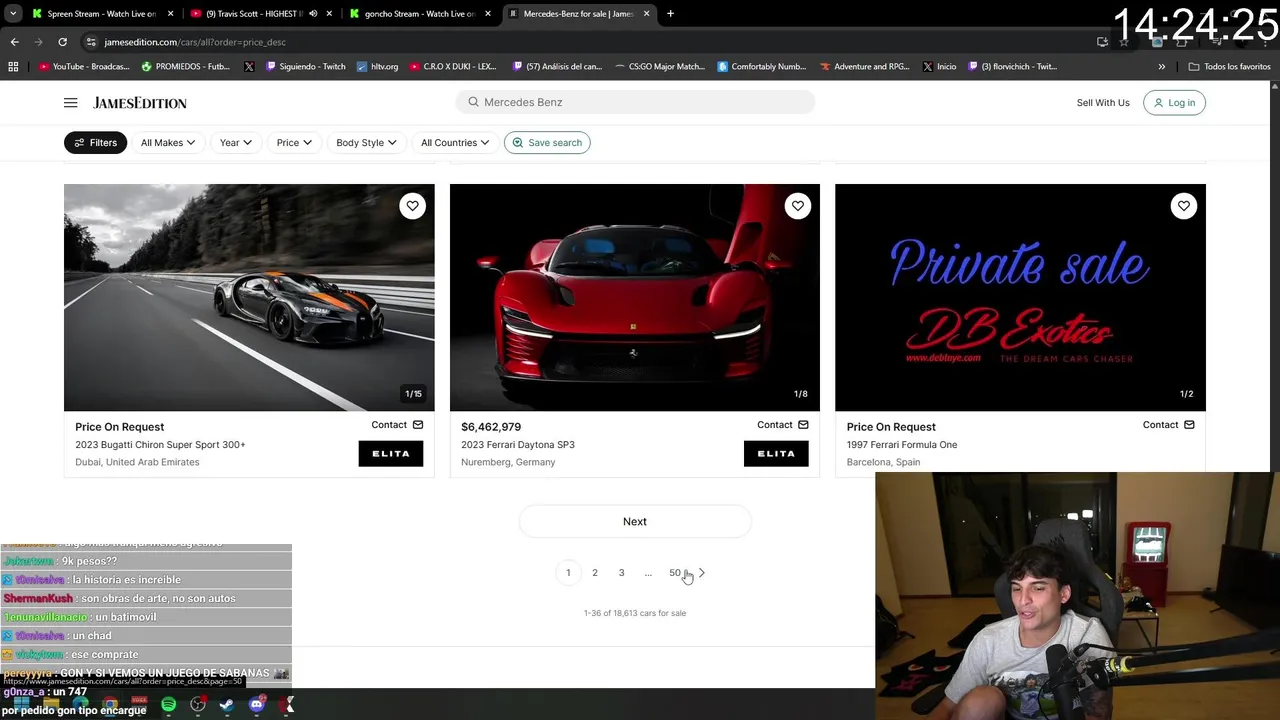Image resolution: width=1280 pixels, height=720 pixels.
Task: Open Spotify from the taskbar
Action: [169, 705]
